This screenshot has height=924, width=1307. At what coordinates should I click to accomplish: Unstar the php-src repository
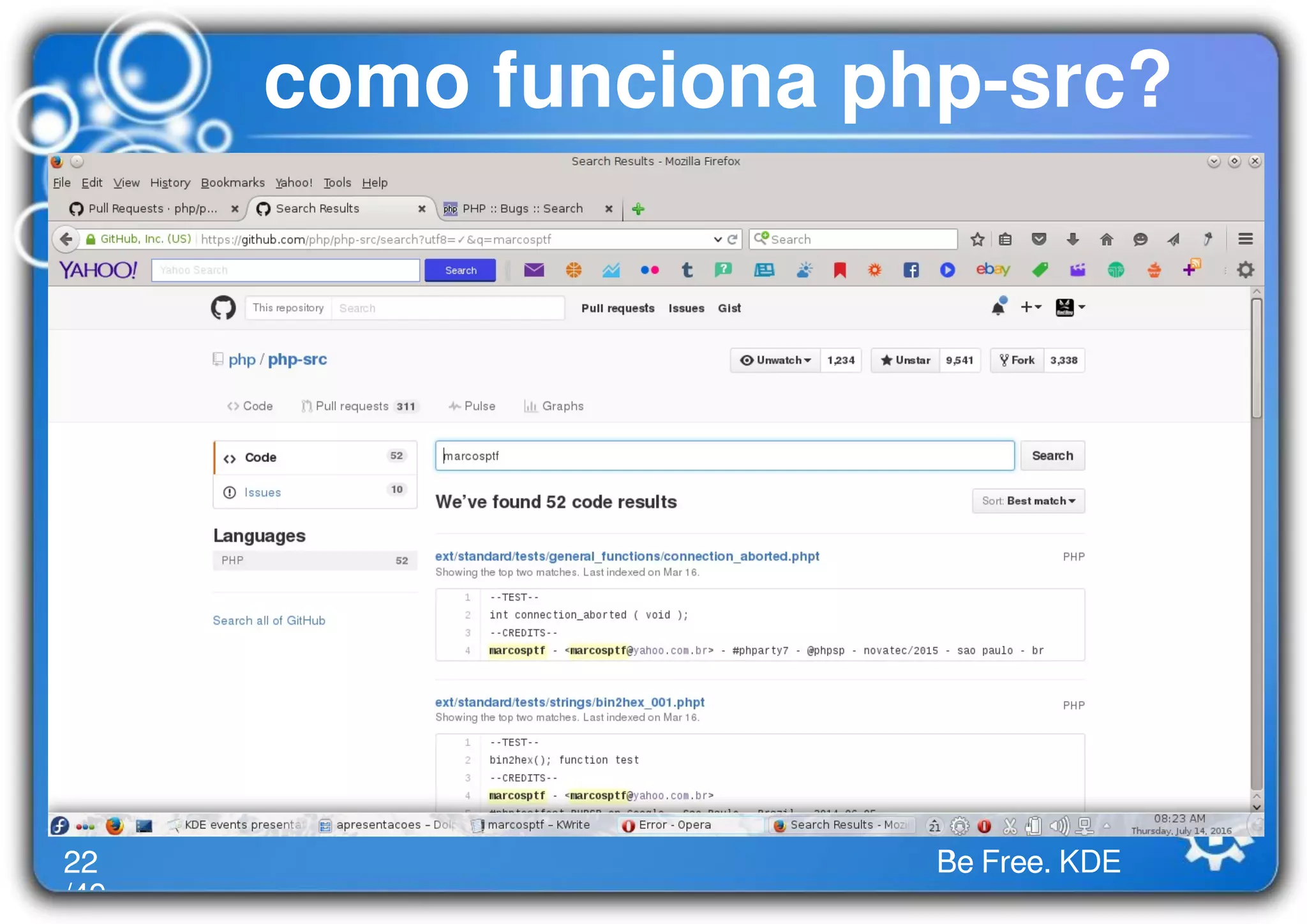click(x=906, y=360)
